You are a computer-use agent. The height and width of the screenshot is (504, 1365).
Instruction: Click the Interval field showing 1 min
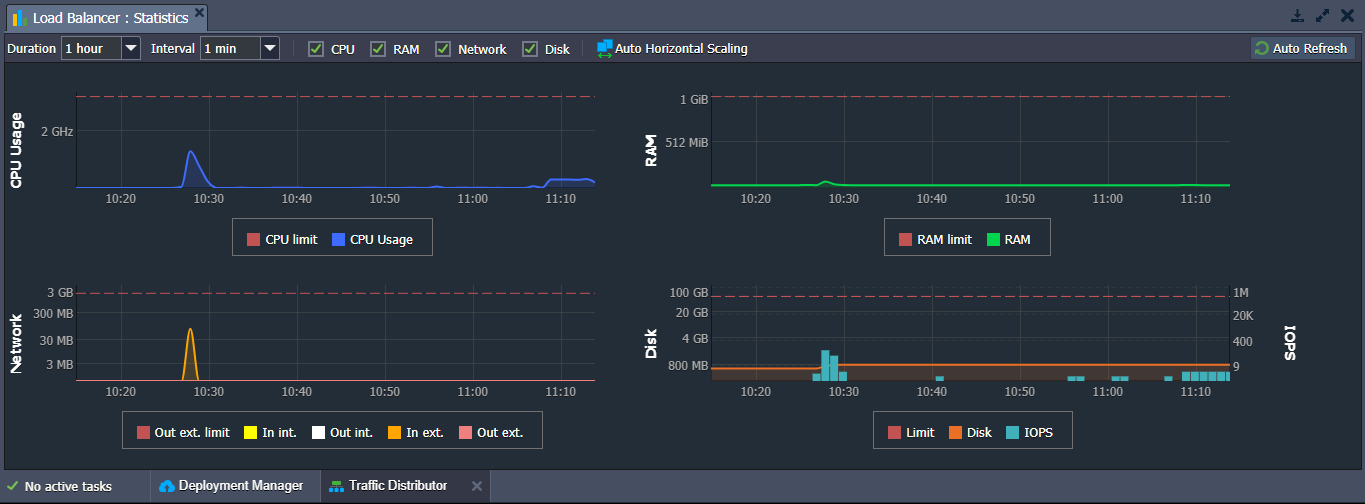click(230, 48)
